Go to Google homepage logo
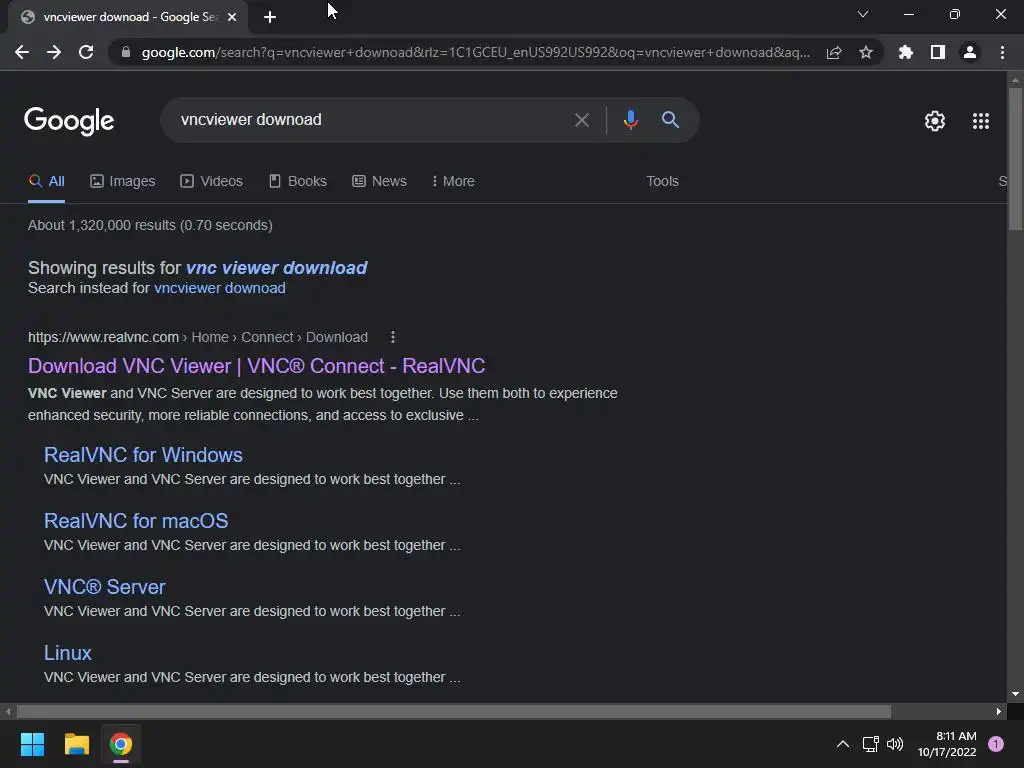This screenshot has width=1024, height=768. click(69, 121)
